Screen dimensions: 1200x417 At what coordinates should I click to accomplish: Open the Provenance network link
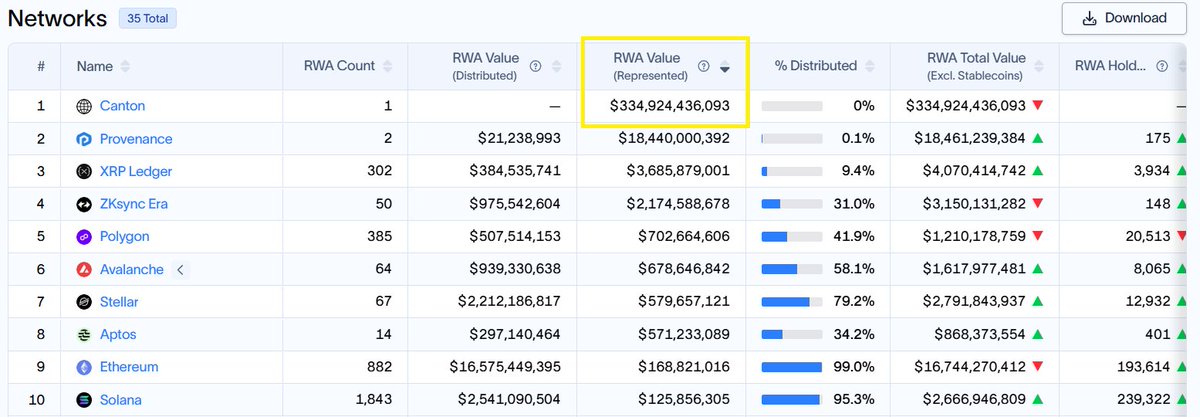point(136,139)
